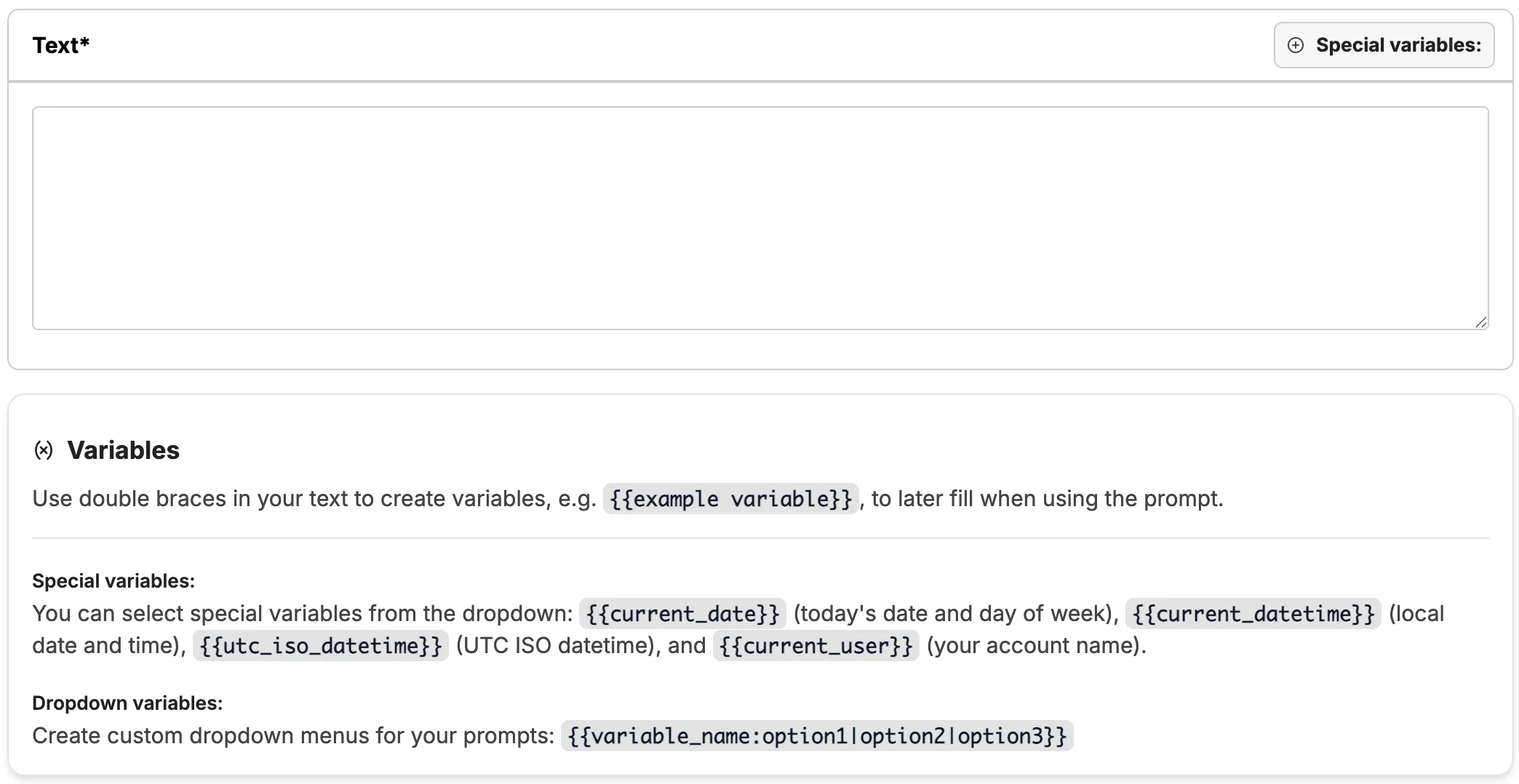Click the Variables section (x) icon
The height and width of the screenshot is (784, 1519).
coord(44,450)
